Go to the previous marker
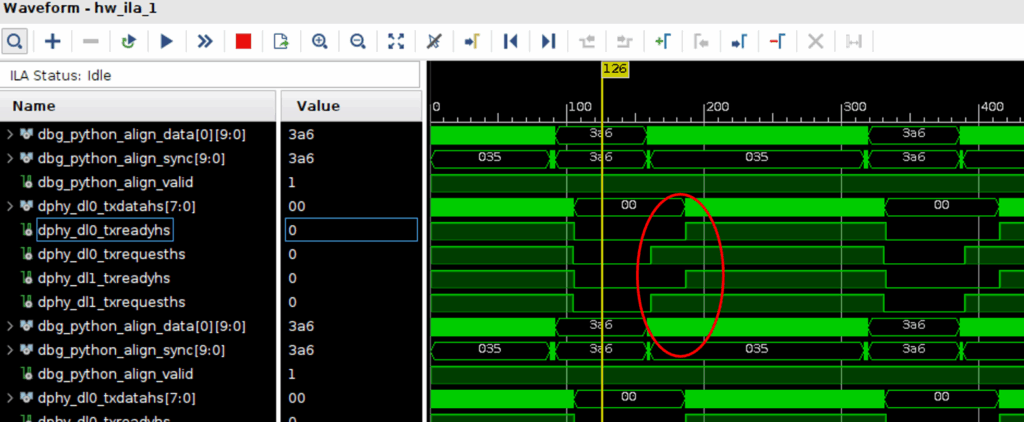1024x422 pixels. click(x=701, y=42)
